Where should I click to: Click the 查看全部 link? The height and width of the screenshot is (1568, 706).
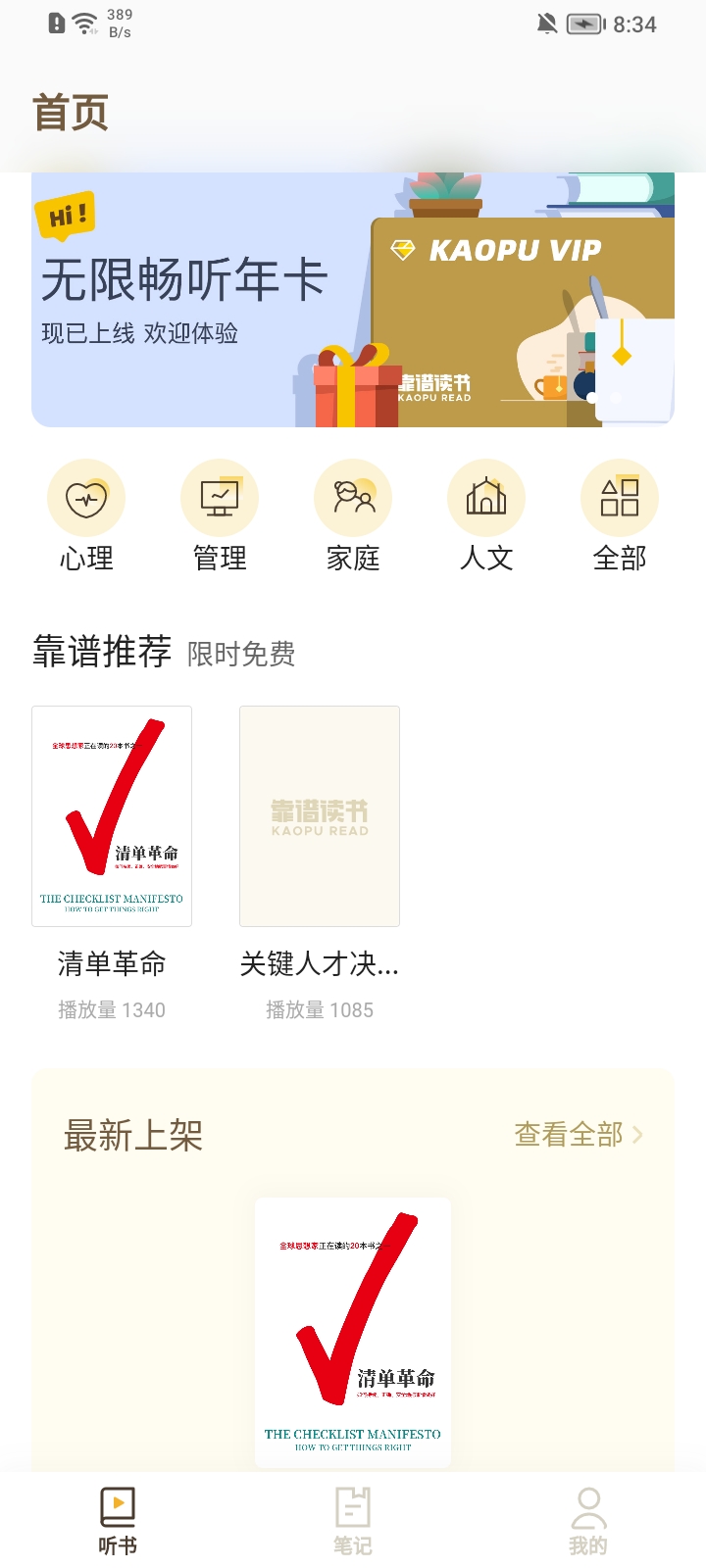pos(569,1135)
